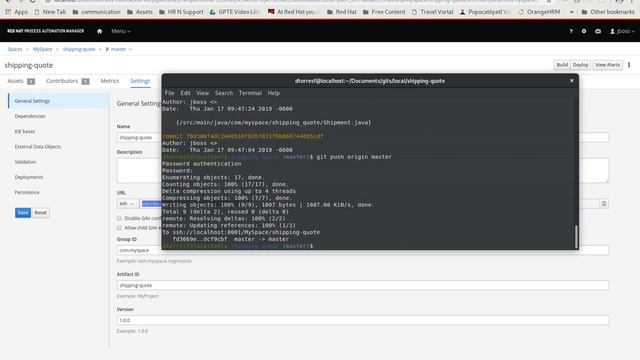Viewport: 640px width, 360px height.
Task: Click the terminal vertical scrollbar thumb
Action: (576, 236)
